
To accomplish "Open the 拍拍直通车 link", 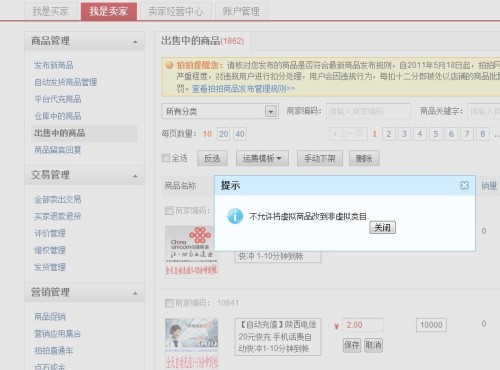I will tap(54, 351).
